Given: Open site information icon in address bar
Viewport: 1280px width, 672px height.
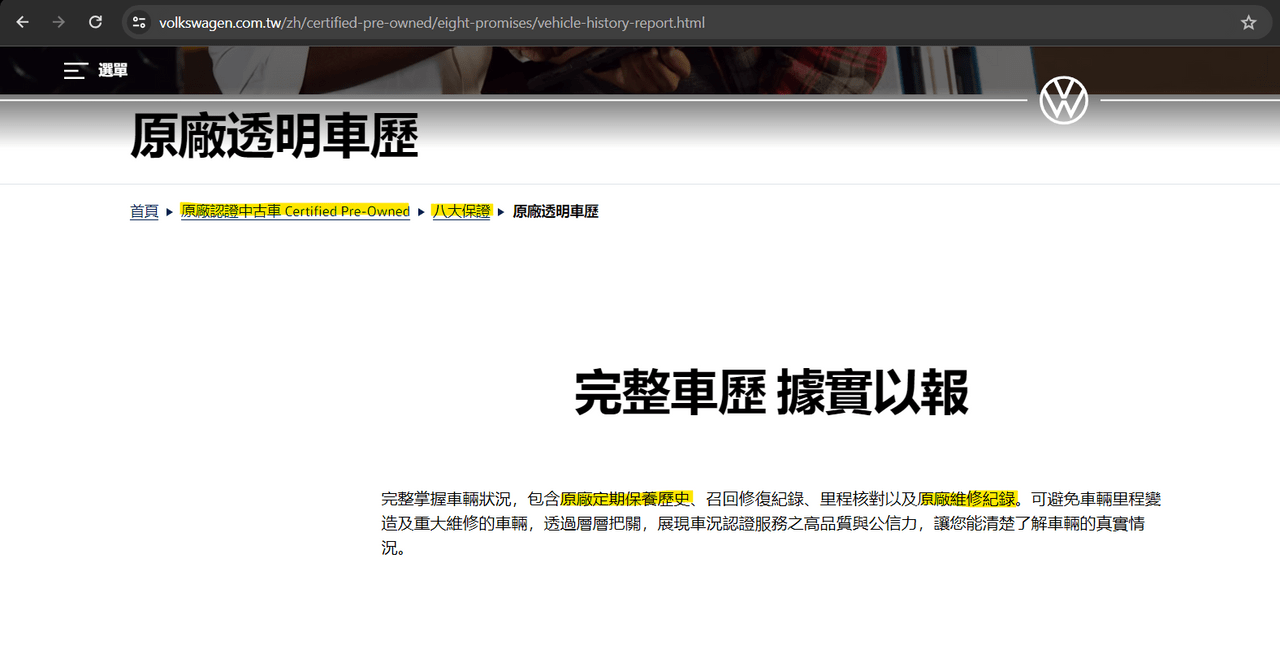Looking at the screenshot, I should point(139,22).
